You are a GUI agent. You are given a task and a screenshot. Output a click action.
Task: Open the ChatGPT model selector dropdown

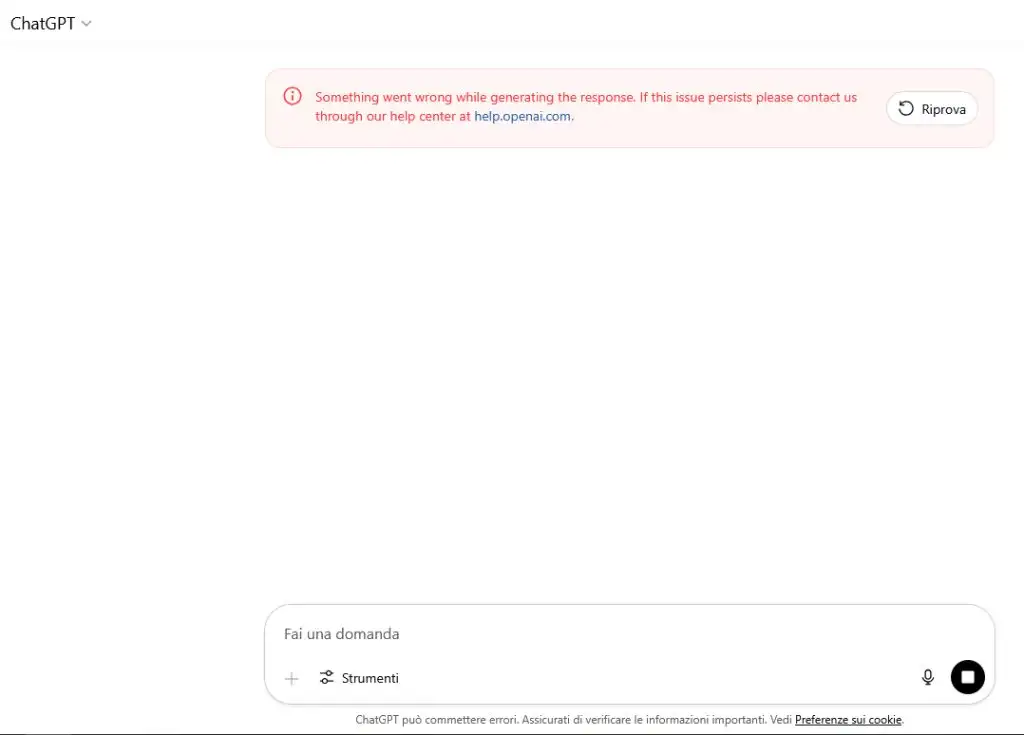pos(50,24)
